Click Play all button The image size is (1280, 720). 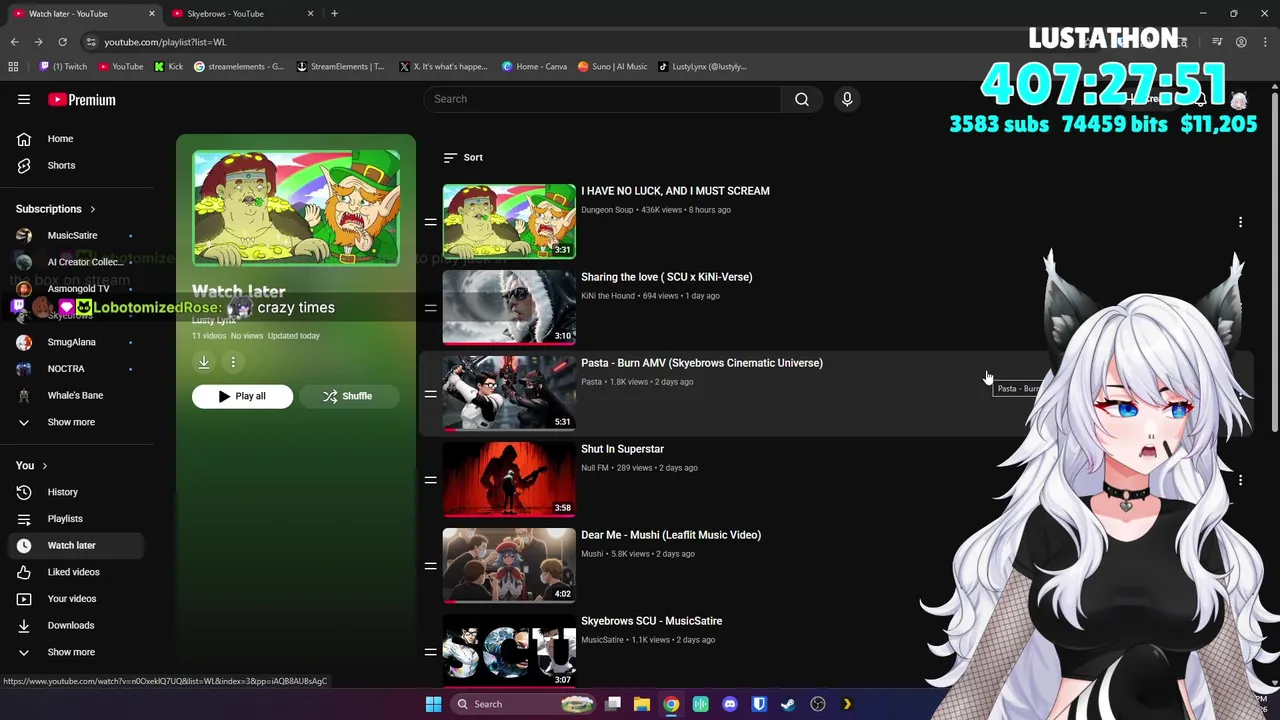[242, 396]
